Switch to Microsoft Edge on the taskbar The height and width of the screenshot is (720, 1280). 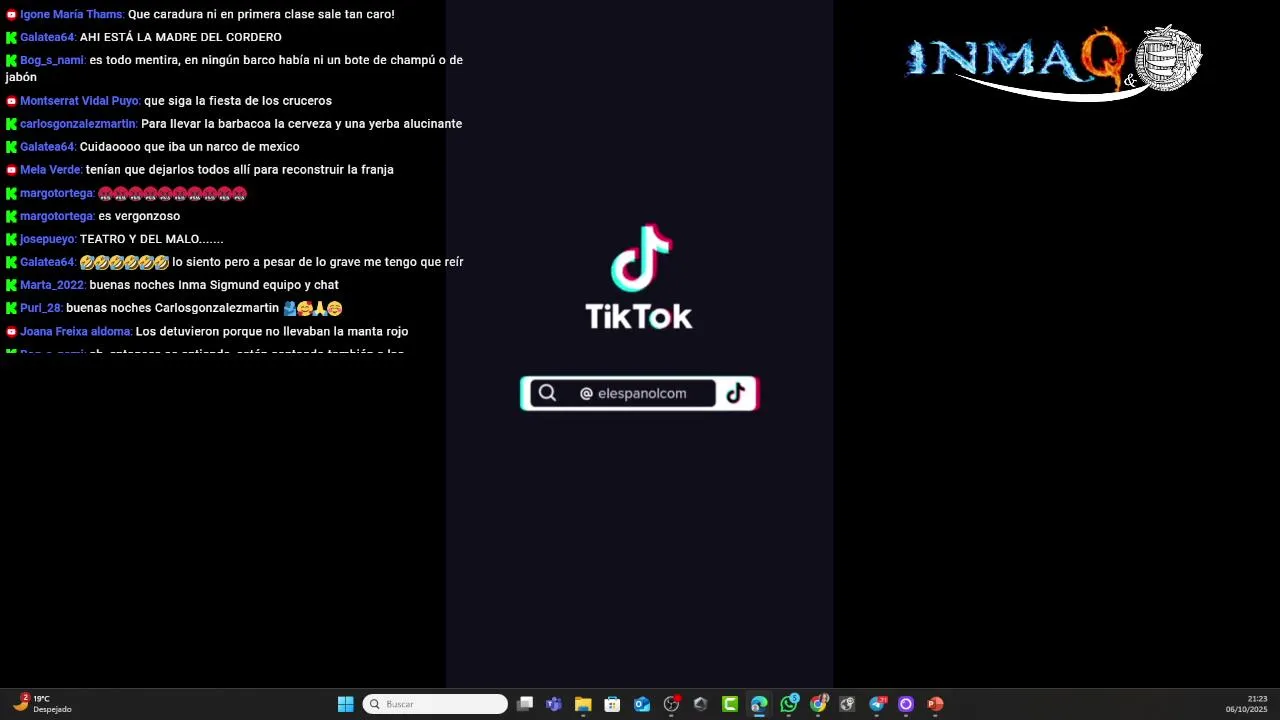coord(759,704)
